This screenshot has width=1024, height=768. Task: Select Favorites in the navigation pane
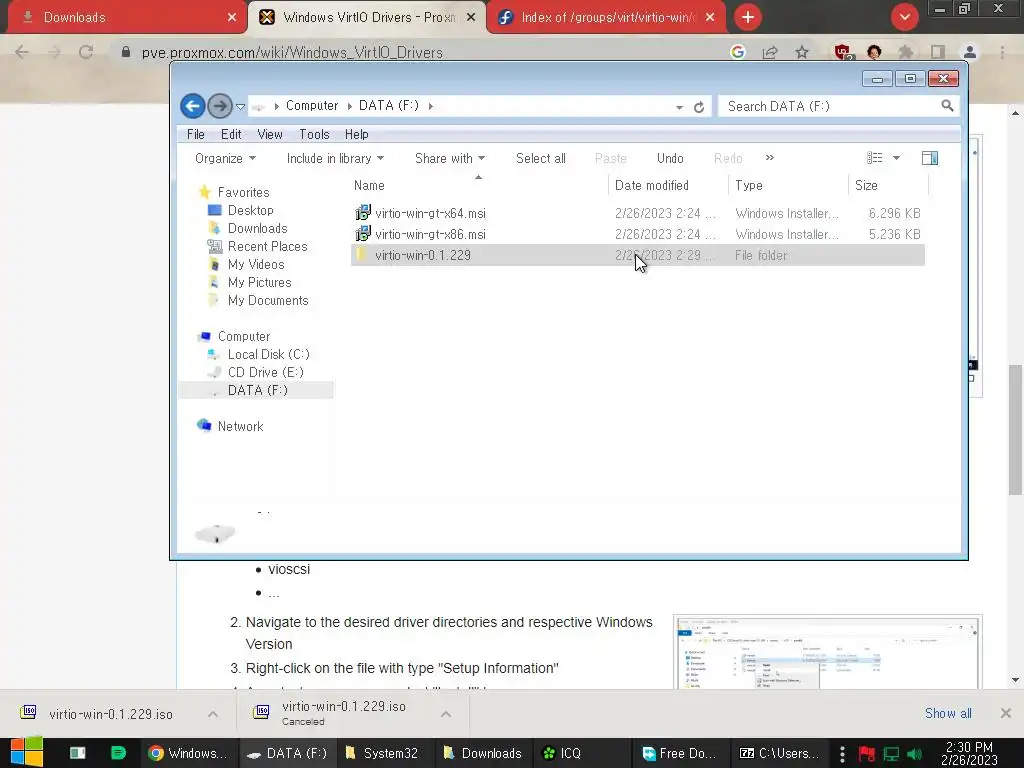[243, 192]
